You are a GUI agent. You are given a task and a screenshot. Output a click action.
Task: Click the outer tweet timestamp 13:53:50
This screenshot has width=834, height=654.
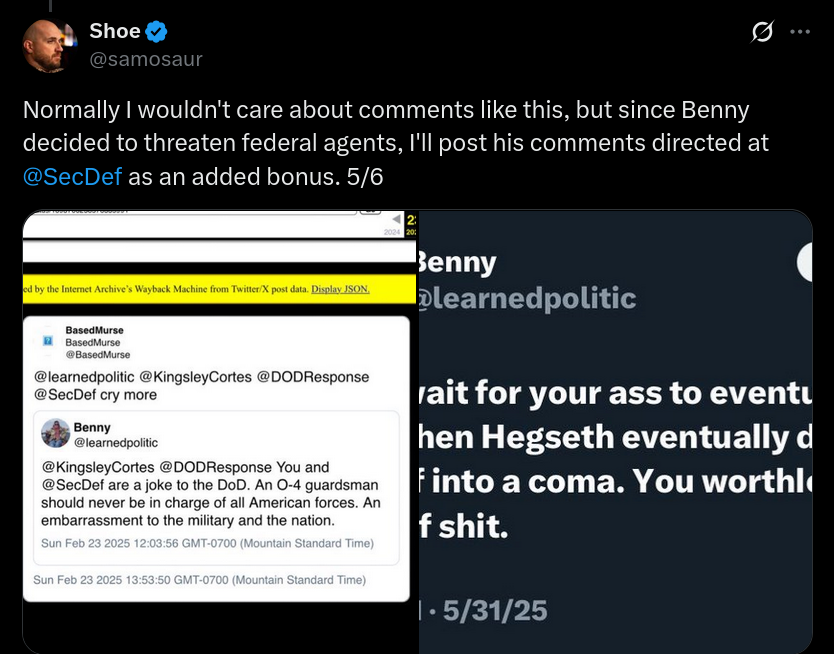coord(199,580)
